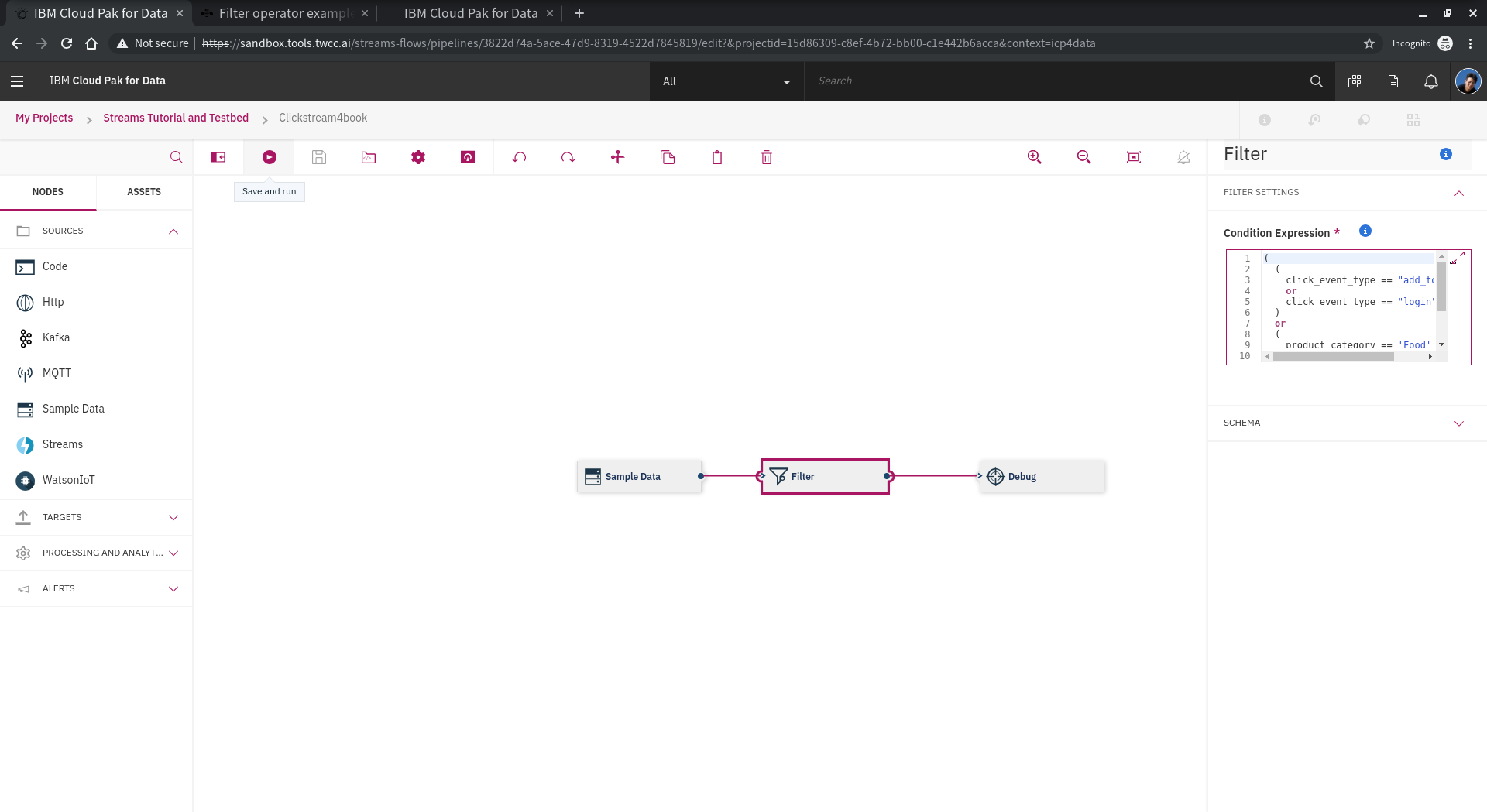Collapse the FILTER SETTINGS section

pyautogui.click(x=1347, y=192)
